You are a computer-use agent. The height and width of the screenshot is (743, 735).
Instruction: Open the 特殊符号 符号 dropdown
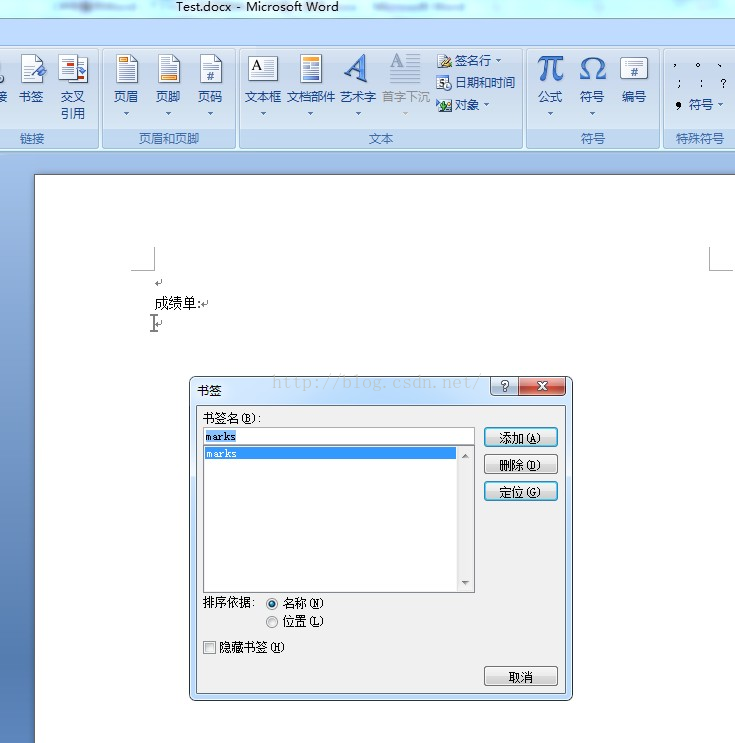[700, 105]
